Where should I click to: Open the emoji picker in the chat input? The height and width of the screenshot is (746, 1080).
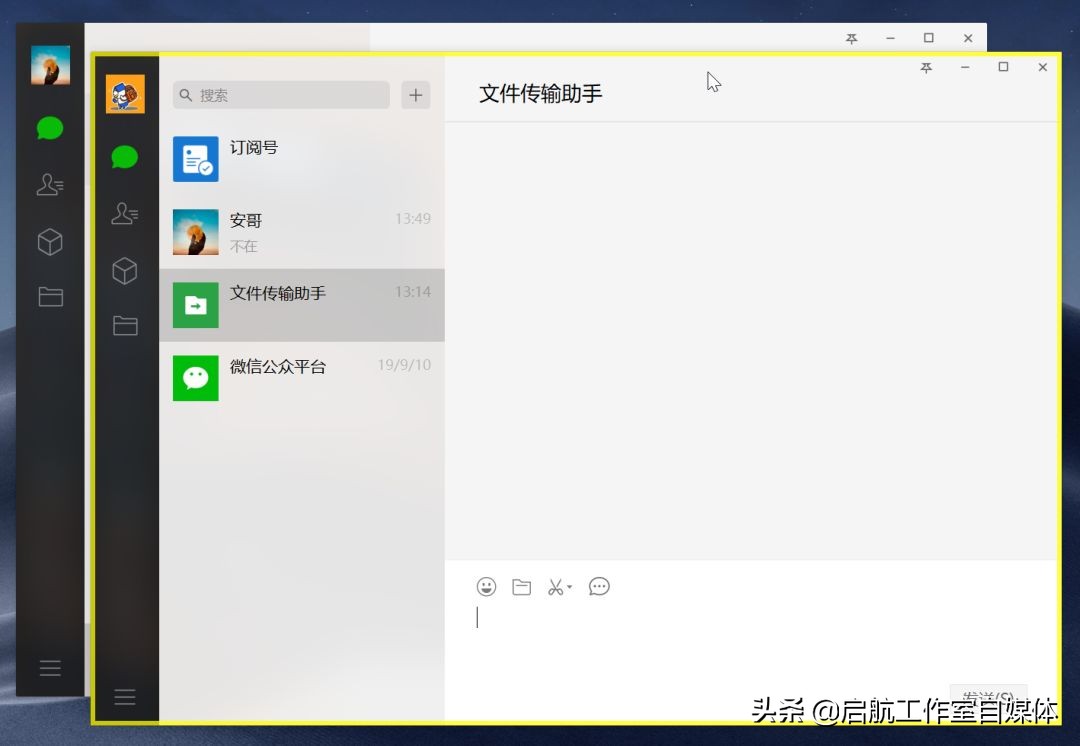pos(487,587)
